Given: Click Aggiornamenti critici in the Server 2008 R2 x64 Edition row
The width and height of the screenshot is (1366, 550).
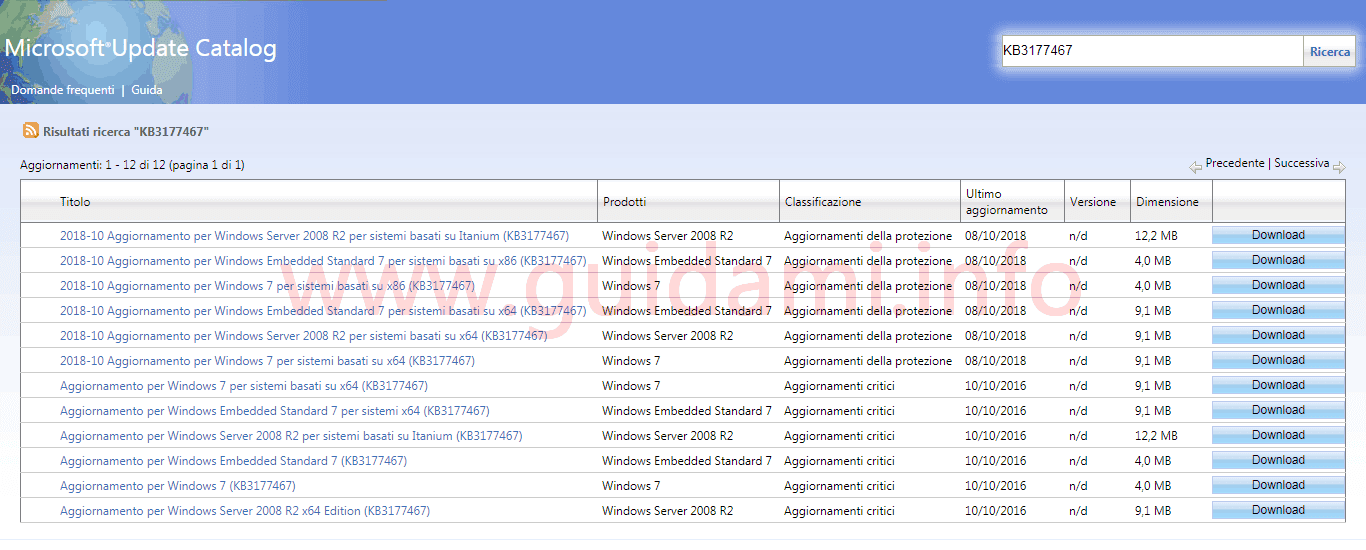Looking at the screenshot, I should (839, 511).
